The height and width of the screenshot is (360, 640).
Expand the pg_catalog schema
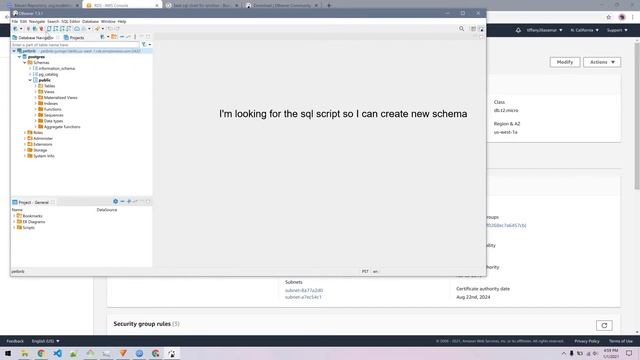click(x=30, y=74)
